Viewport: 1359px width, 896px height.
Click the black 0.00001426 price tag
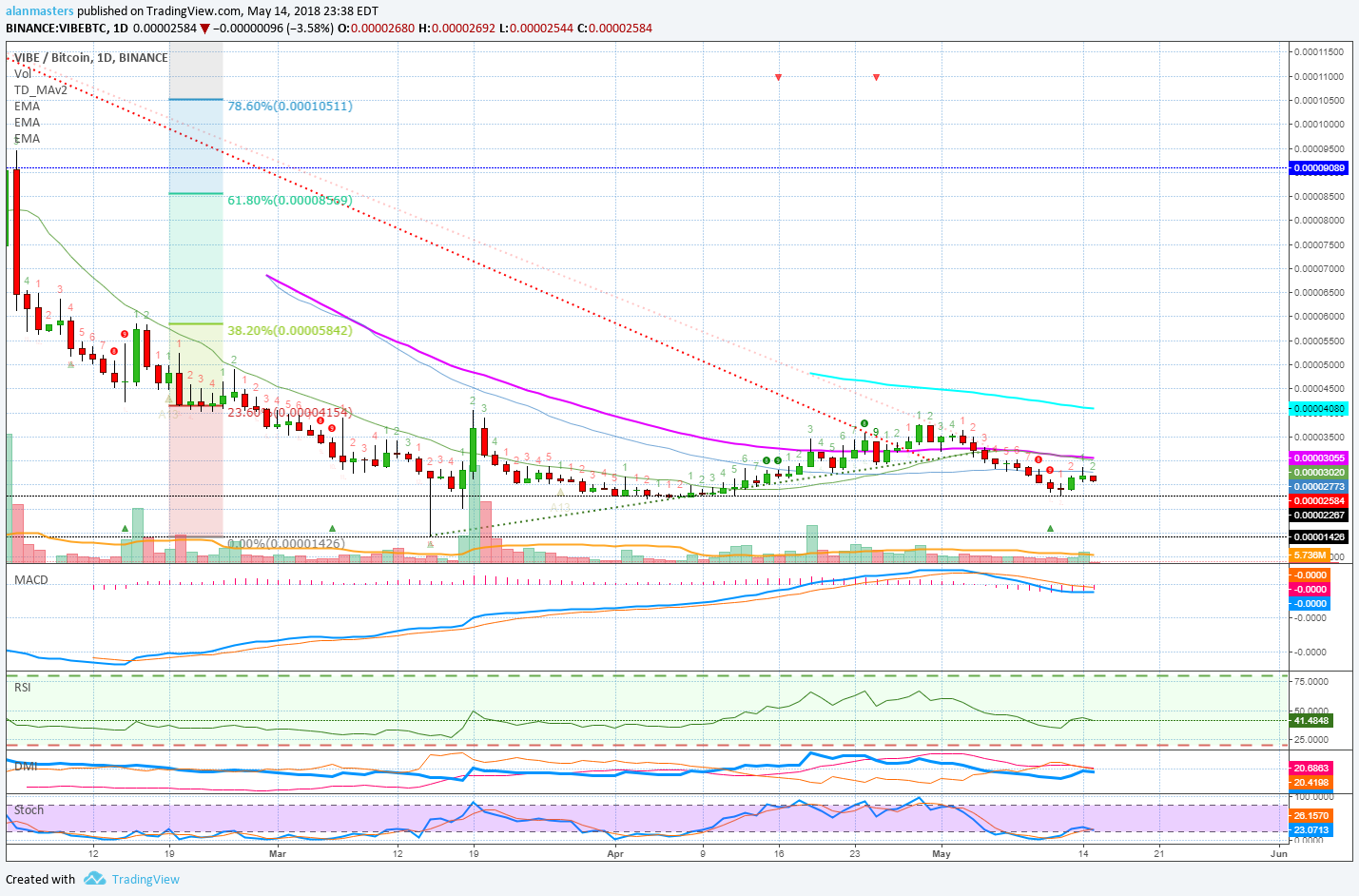1318,537
